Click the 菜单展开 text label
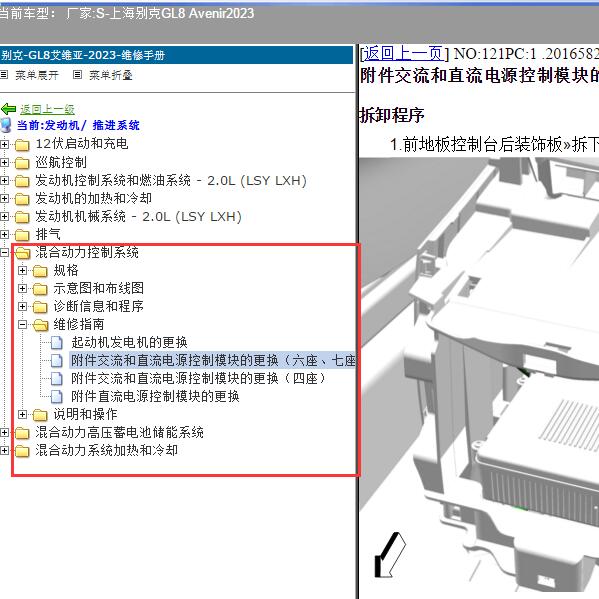 (37, 75)
